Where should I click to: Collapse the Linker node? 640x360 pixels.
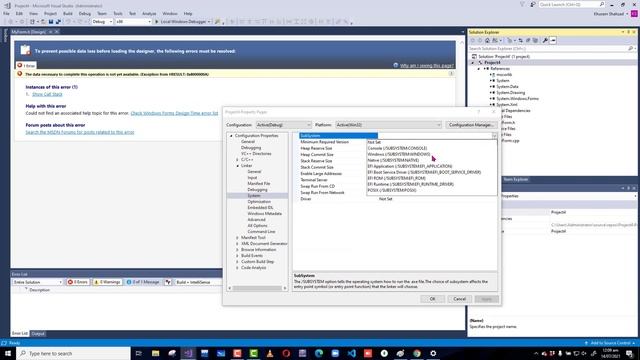click(x=237, y=166)
